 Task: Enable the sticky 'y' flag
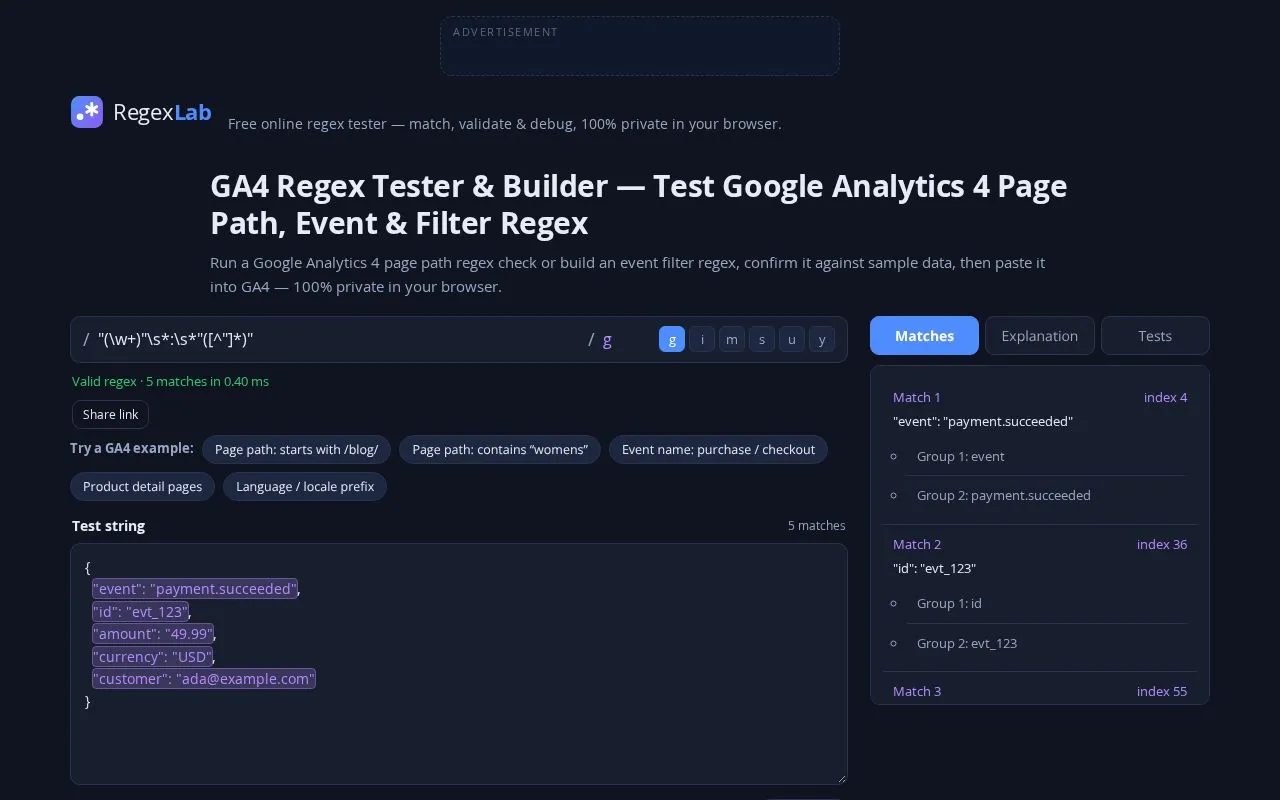coord(822,340)
